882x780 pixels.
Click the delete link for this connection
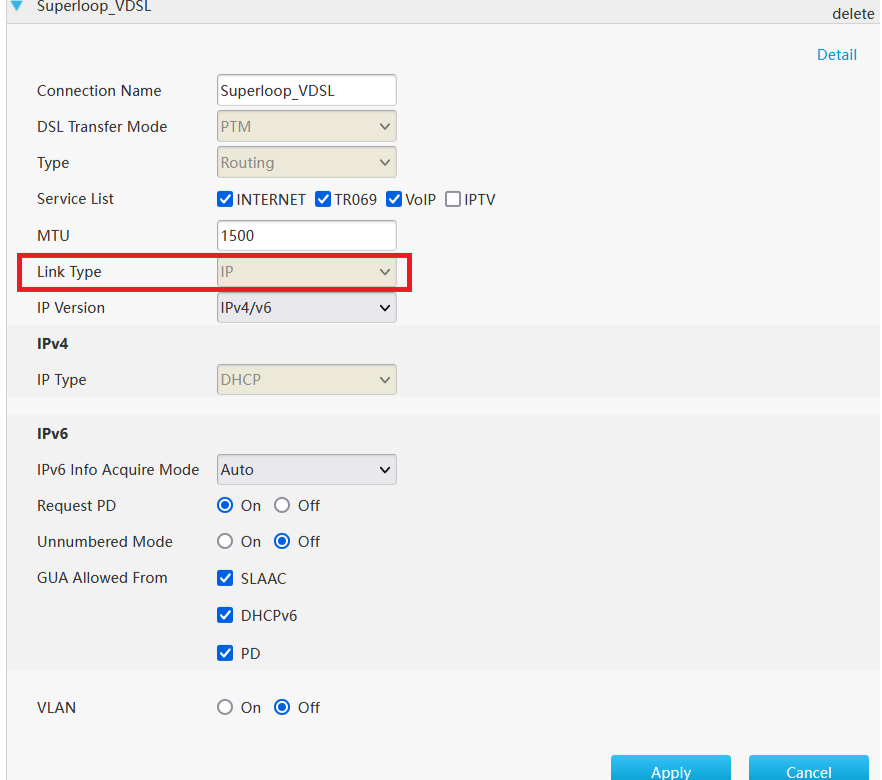click(853, 14)
